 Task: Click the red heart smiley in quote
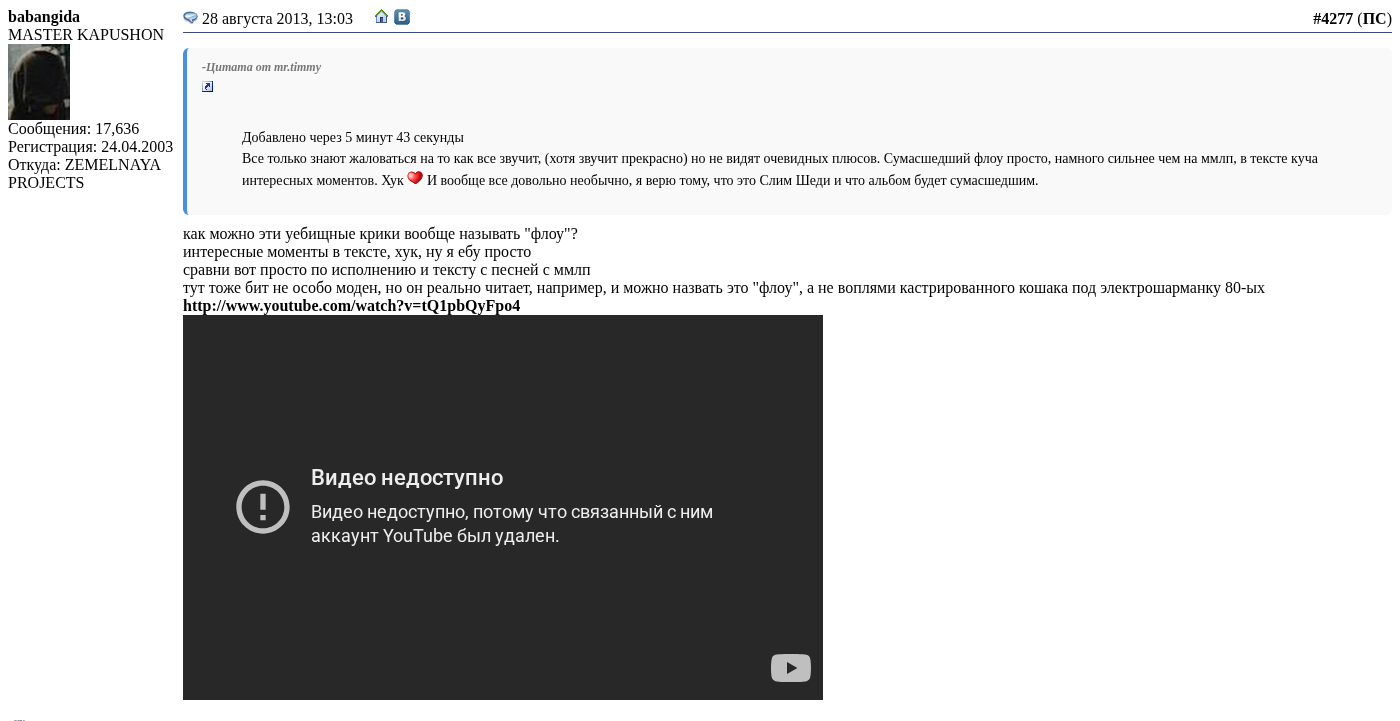pyautogui.click(x=415, y=178)
